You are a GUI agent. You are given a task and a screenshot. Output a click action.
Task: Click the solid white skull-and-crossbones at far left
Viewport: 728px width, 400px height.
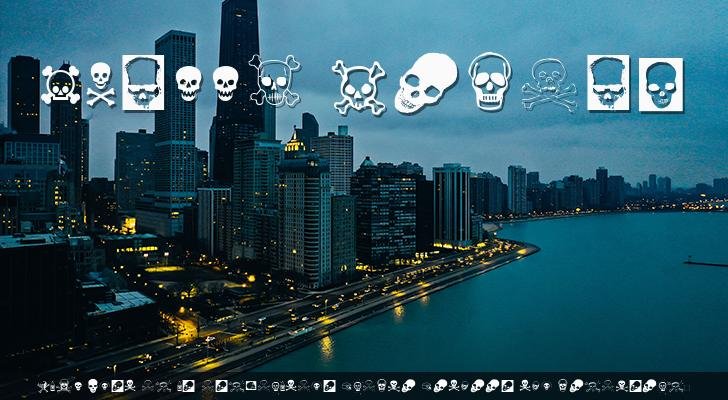click(60, 85)
